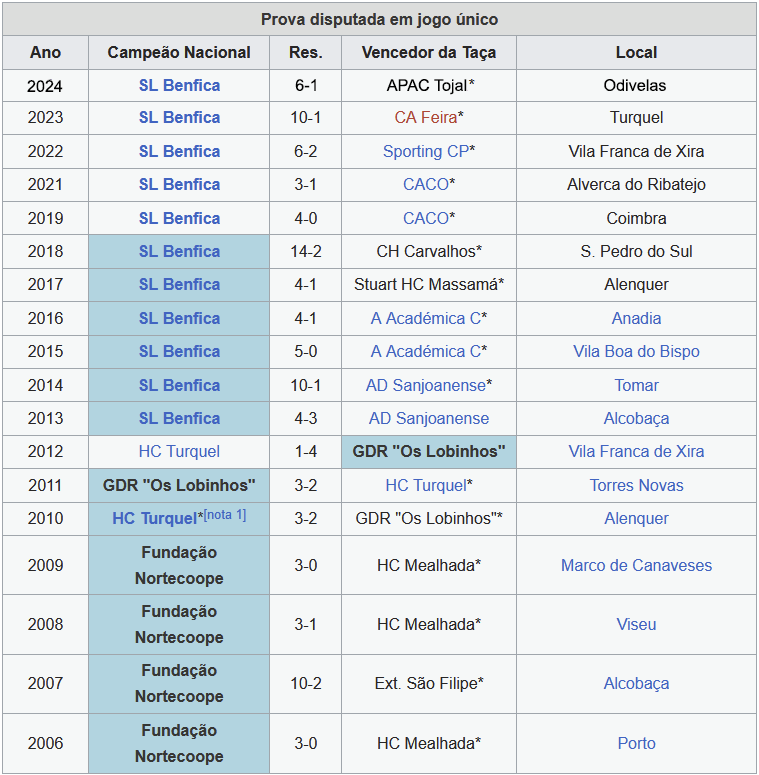
Task: Open the Viseu location link
Action: click(636, 625)
